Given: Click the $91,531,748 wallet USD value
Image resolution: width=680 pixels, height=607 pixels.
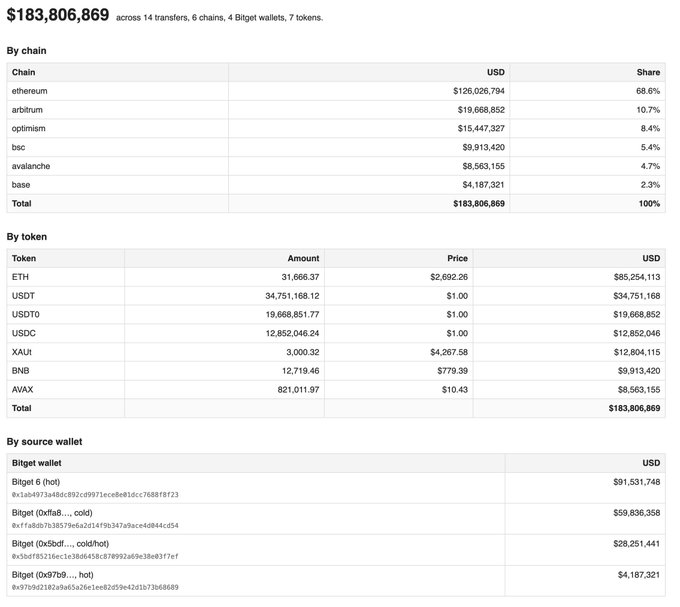Looking at the screenshot, I should [x=637, y=482].
